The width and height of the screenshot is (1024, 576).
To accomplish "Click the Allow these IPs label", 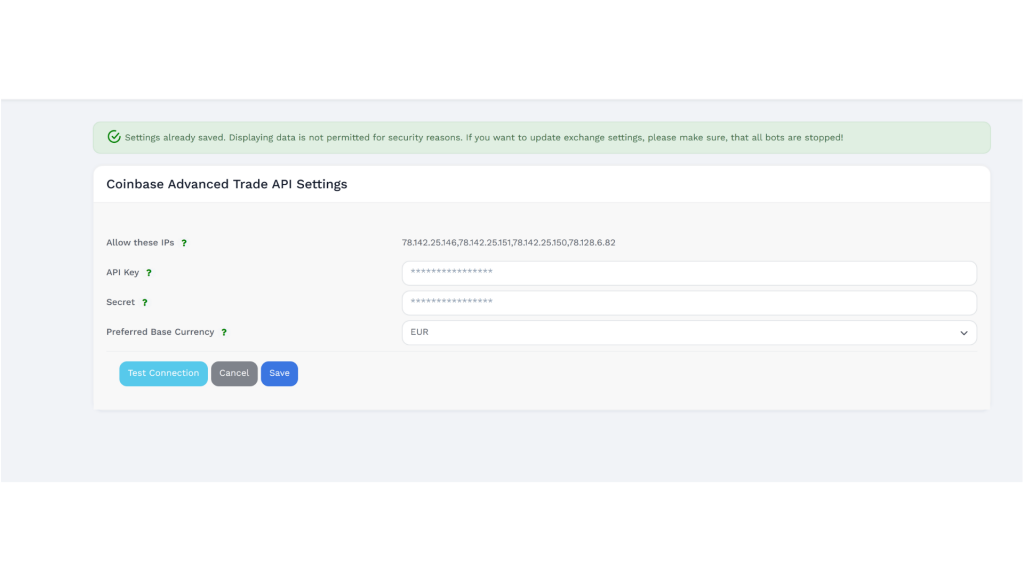I will click(140, 242).
